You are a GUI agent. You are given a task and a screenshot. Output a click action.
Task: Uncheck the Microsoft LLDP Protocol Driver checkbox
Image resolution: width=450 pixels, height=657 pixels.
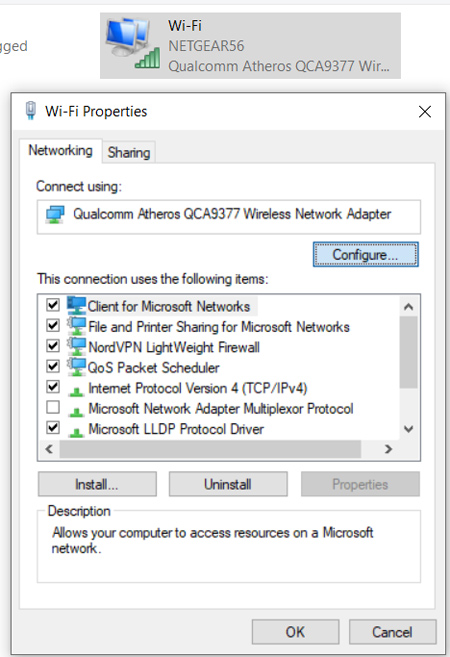53,428
